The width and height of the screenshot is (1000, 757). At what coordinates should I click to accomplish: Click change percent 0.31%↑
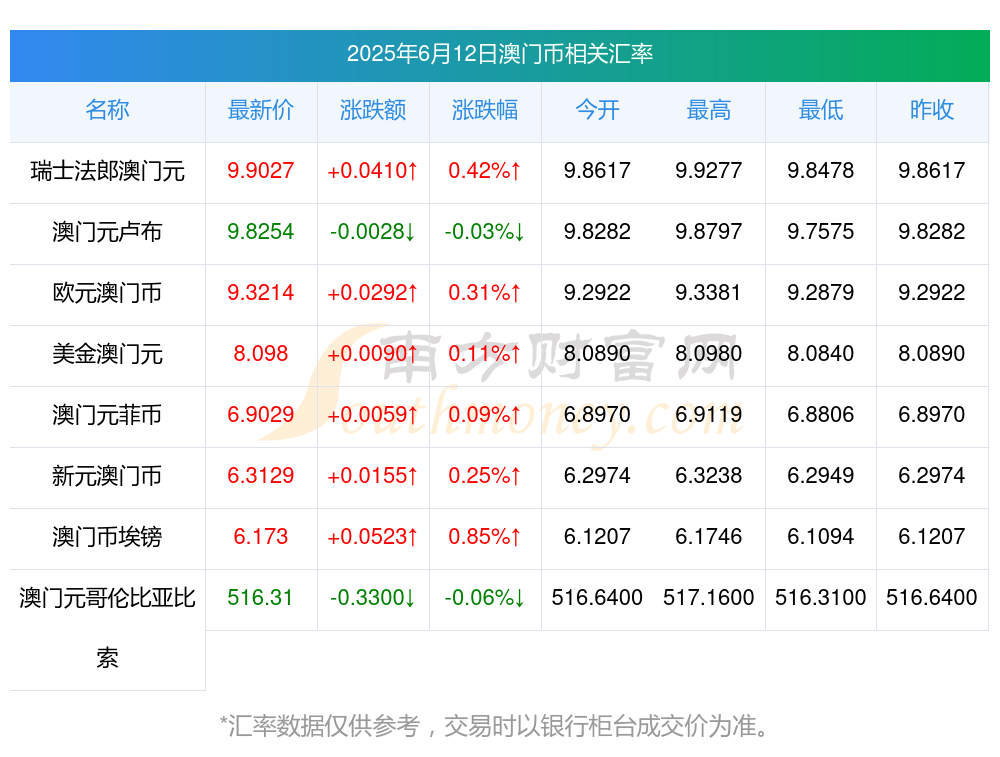[x=485, y=293]
